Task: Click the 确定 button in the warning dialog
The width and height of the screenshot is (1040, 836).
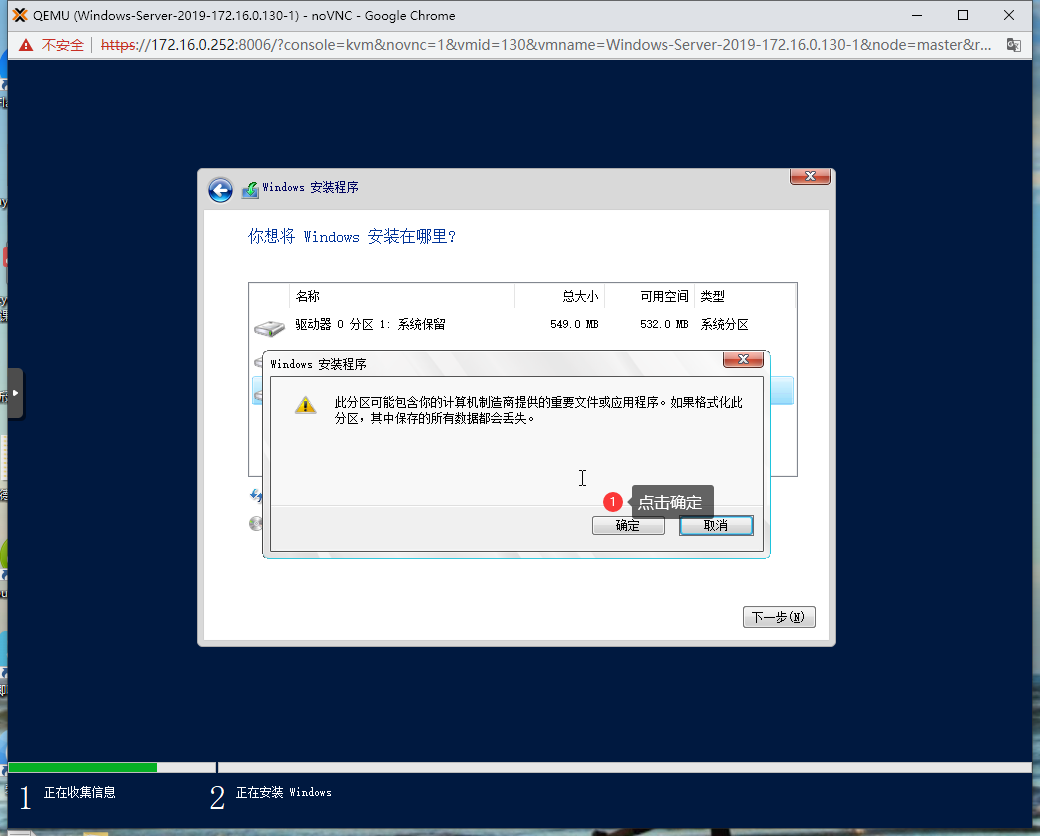Action: (627, 525)
